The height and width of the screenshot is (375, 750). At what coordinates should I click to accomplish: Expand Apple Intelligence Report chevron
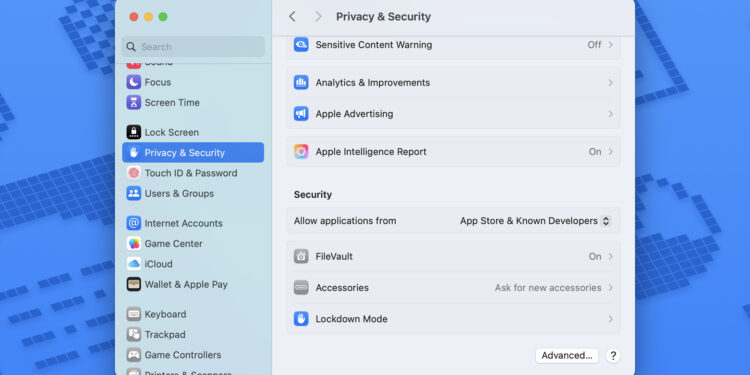tap(610, 152)
